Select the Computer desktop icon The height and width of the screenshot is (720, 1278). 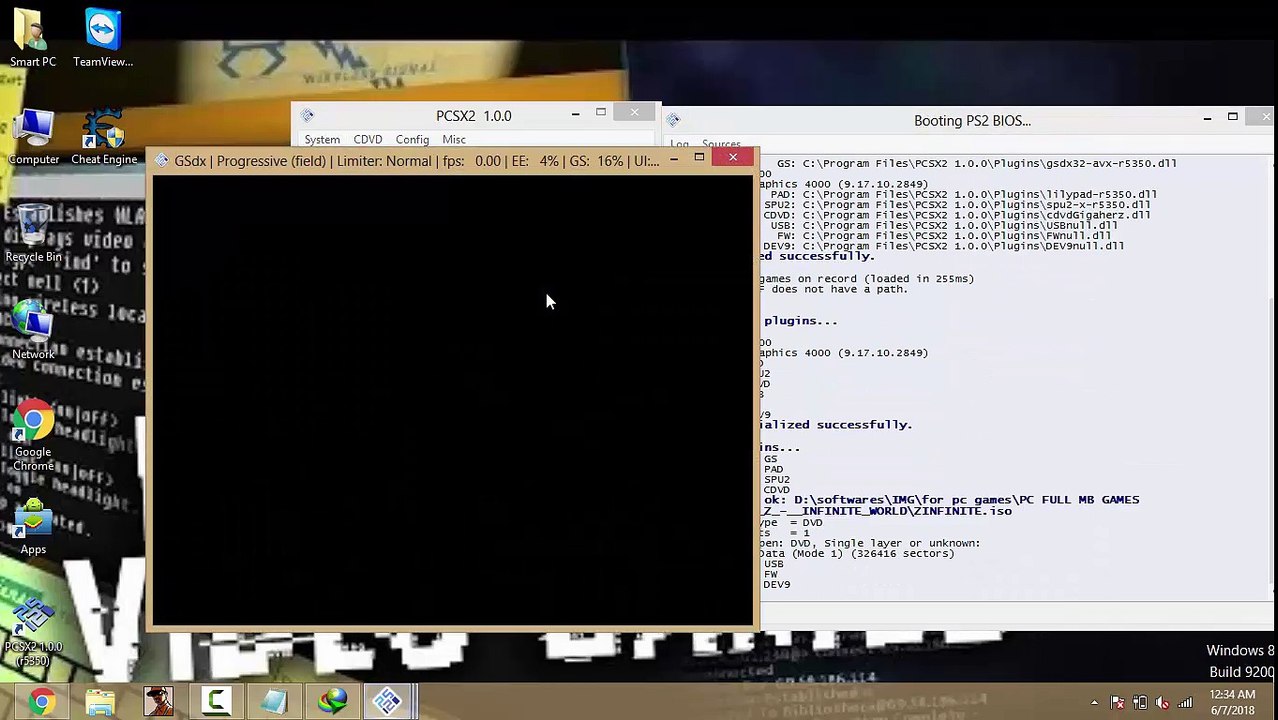point(33,136)
